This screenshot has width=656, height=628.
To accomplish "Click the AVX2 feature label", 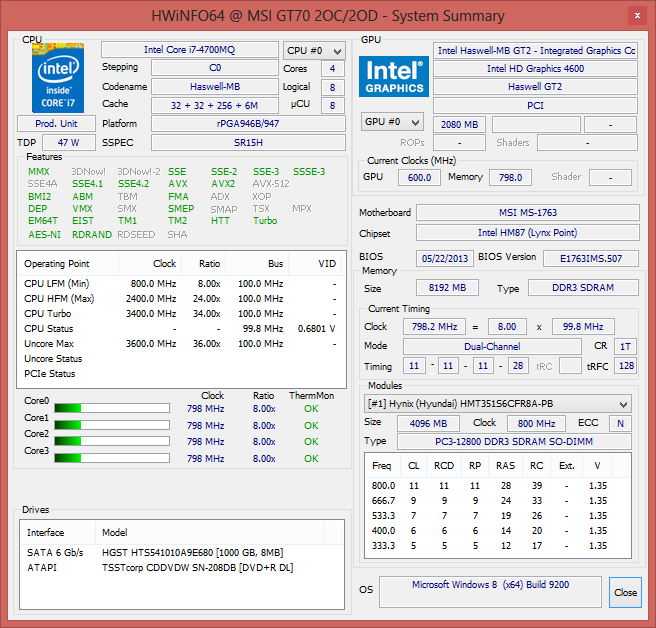I will [223, 184].
